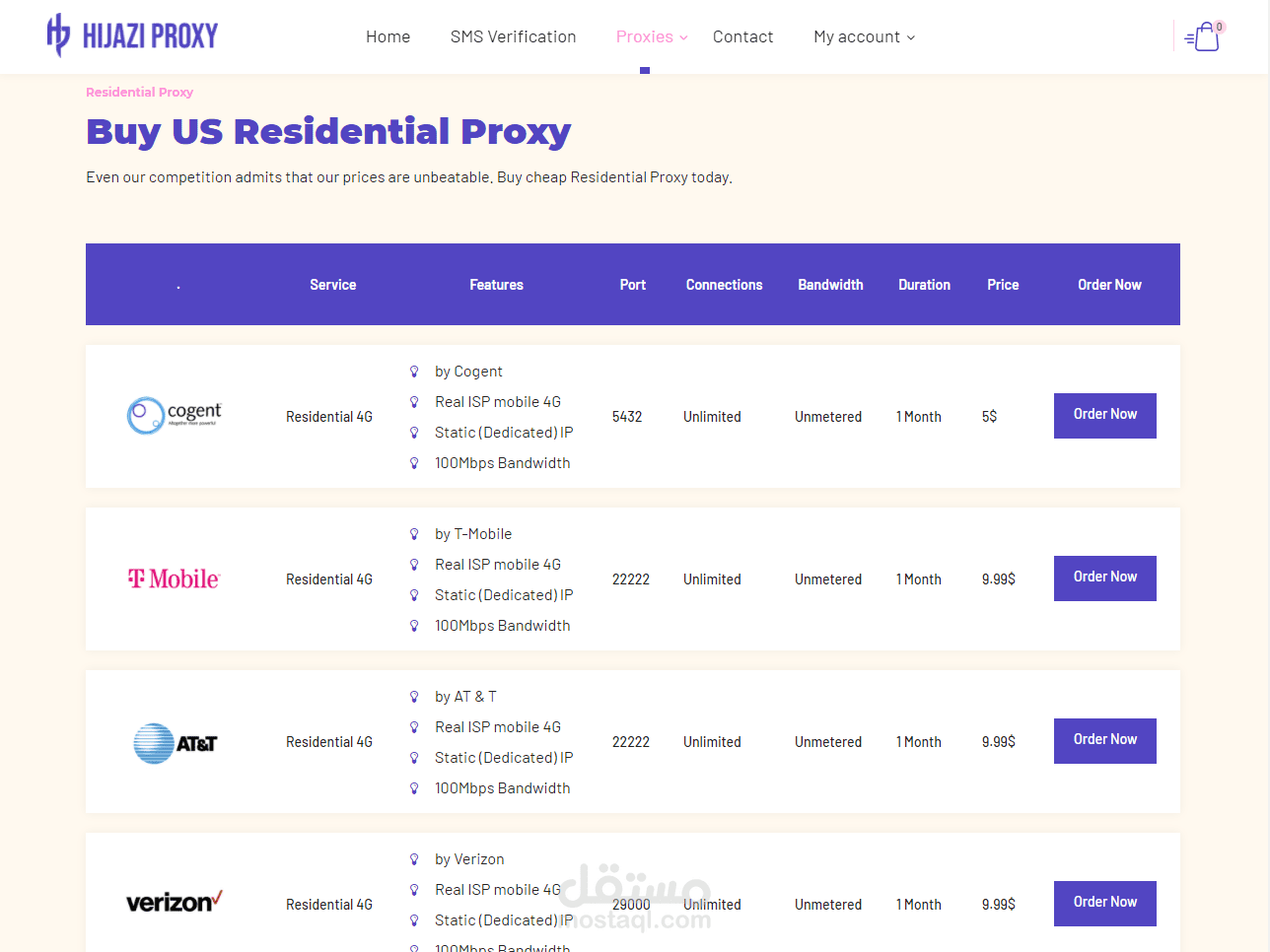Screen dimensions: 1270x952
Task: Click the Cogent price 5$
Action: click(x=989, y=417)
